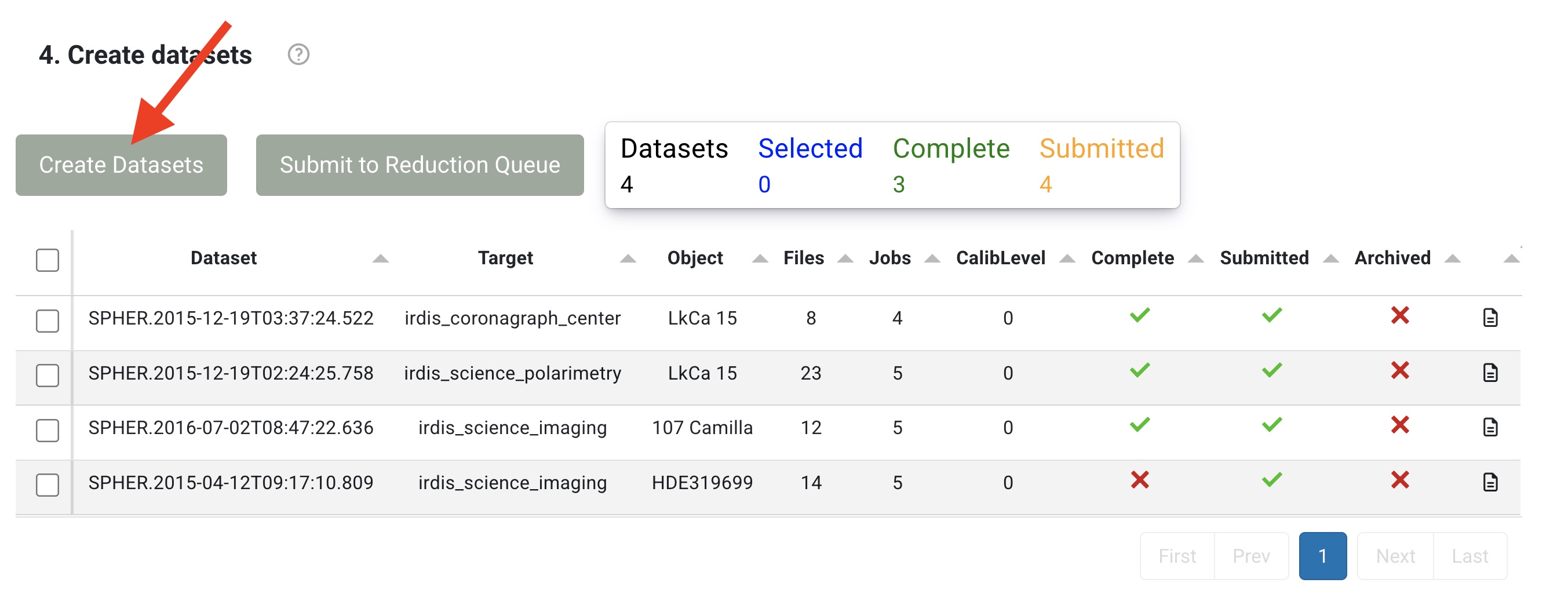Viewport: 1568px width, 612px height.
Task: Click object HDE319699
Action: click(702, 483)
